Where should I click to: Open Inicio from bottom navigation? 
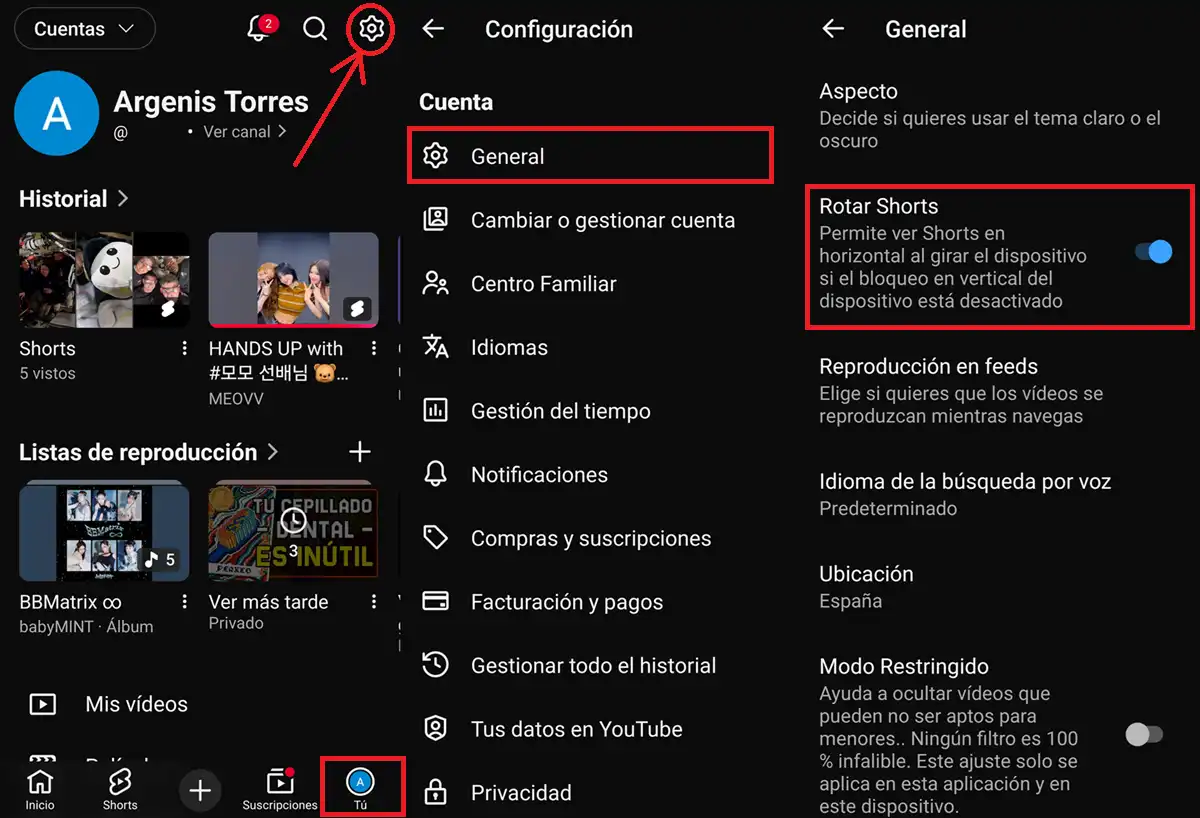click(x=39, y=788)
